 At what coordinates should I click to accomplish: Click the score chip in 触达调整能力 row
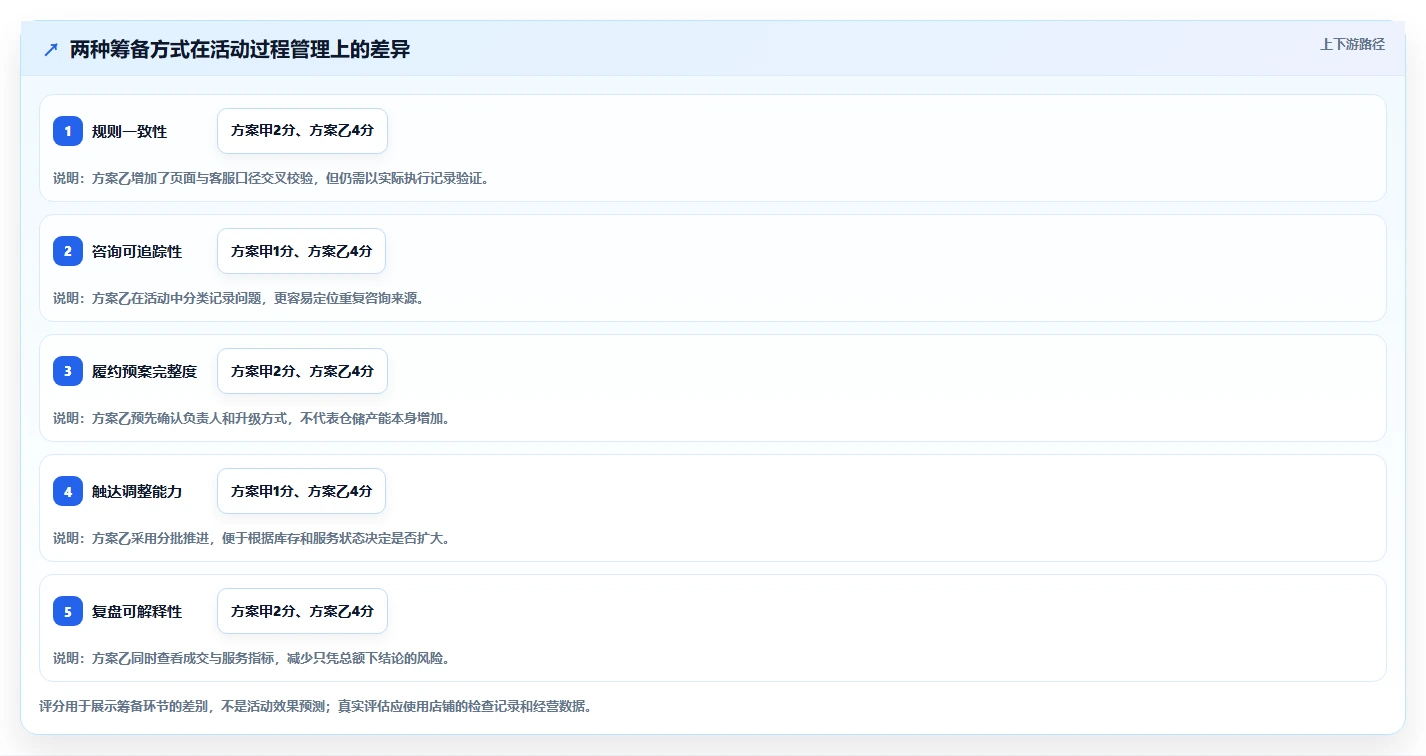[301, 491]
